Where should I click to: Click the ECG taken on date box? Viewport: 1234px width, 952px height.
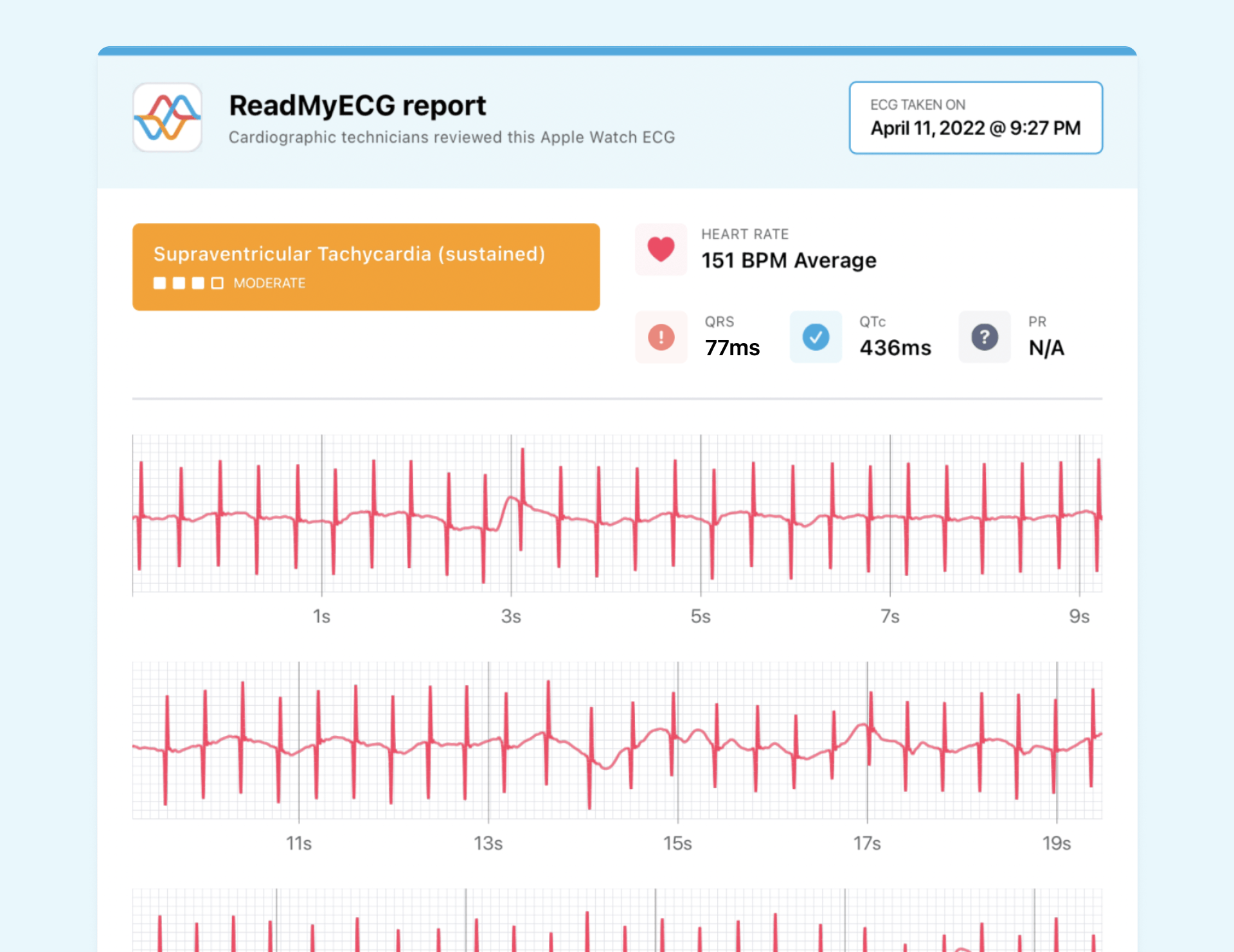tap(976, 118)
